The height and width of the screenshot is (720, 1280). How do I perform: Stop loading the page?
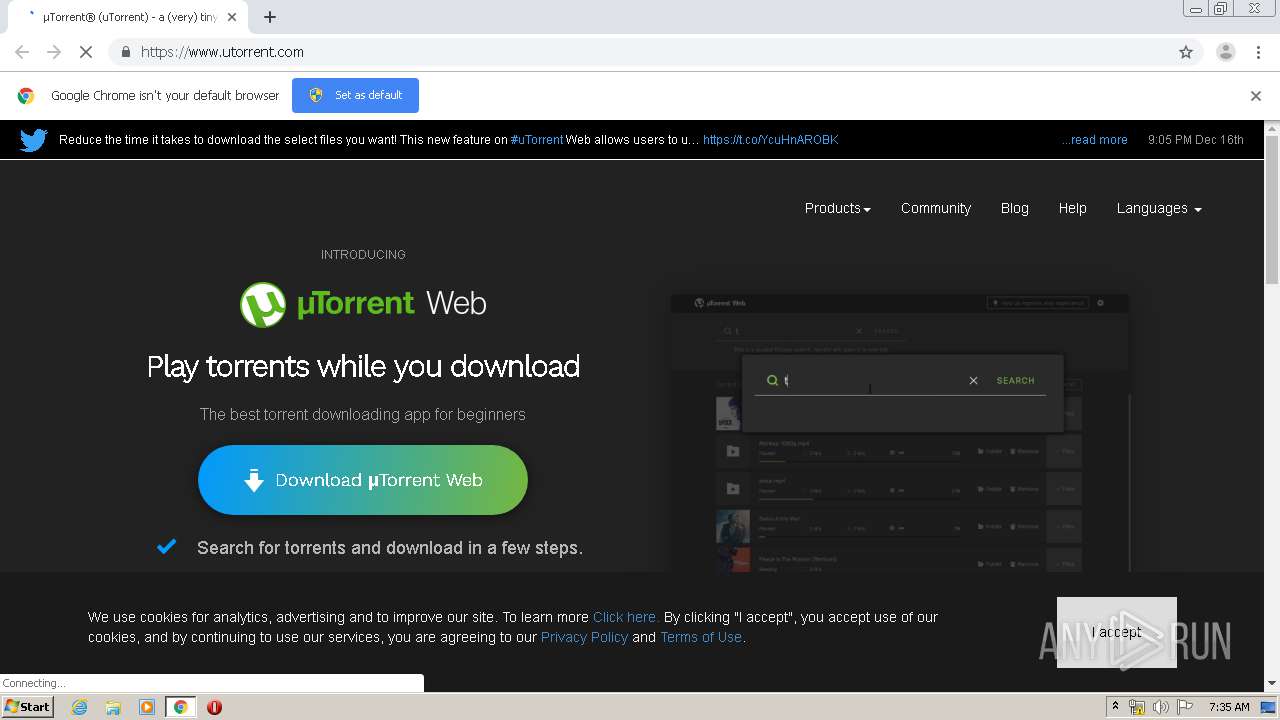point(86,52)
